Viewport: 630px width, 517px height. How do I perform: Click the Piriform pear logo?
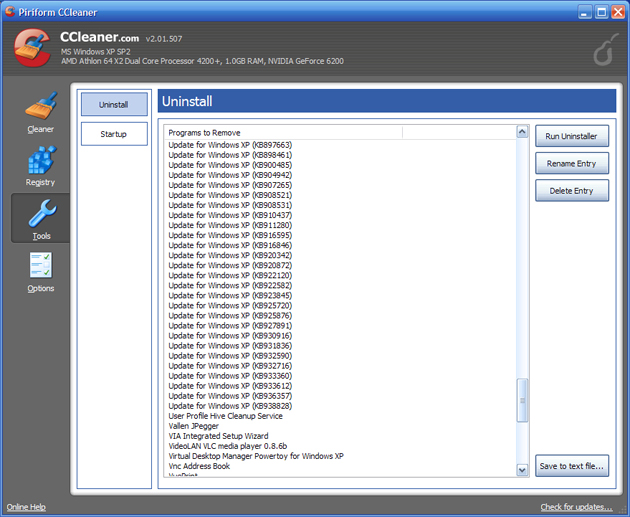pyautogui.click(x=606, y=49)
